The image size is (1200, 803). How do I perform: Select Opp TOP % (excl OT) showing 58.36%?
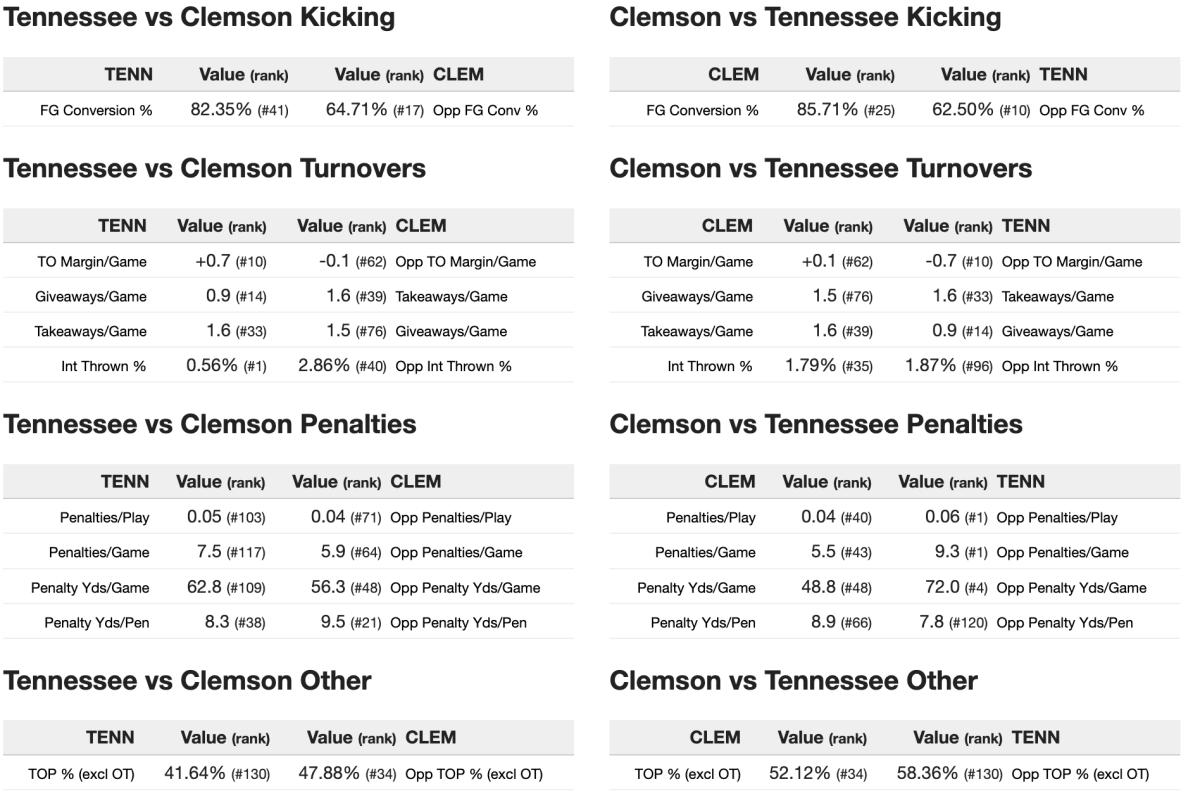(1080, 774)
